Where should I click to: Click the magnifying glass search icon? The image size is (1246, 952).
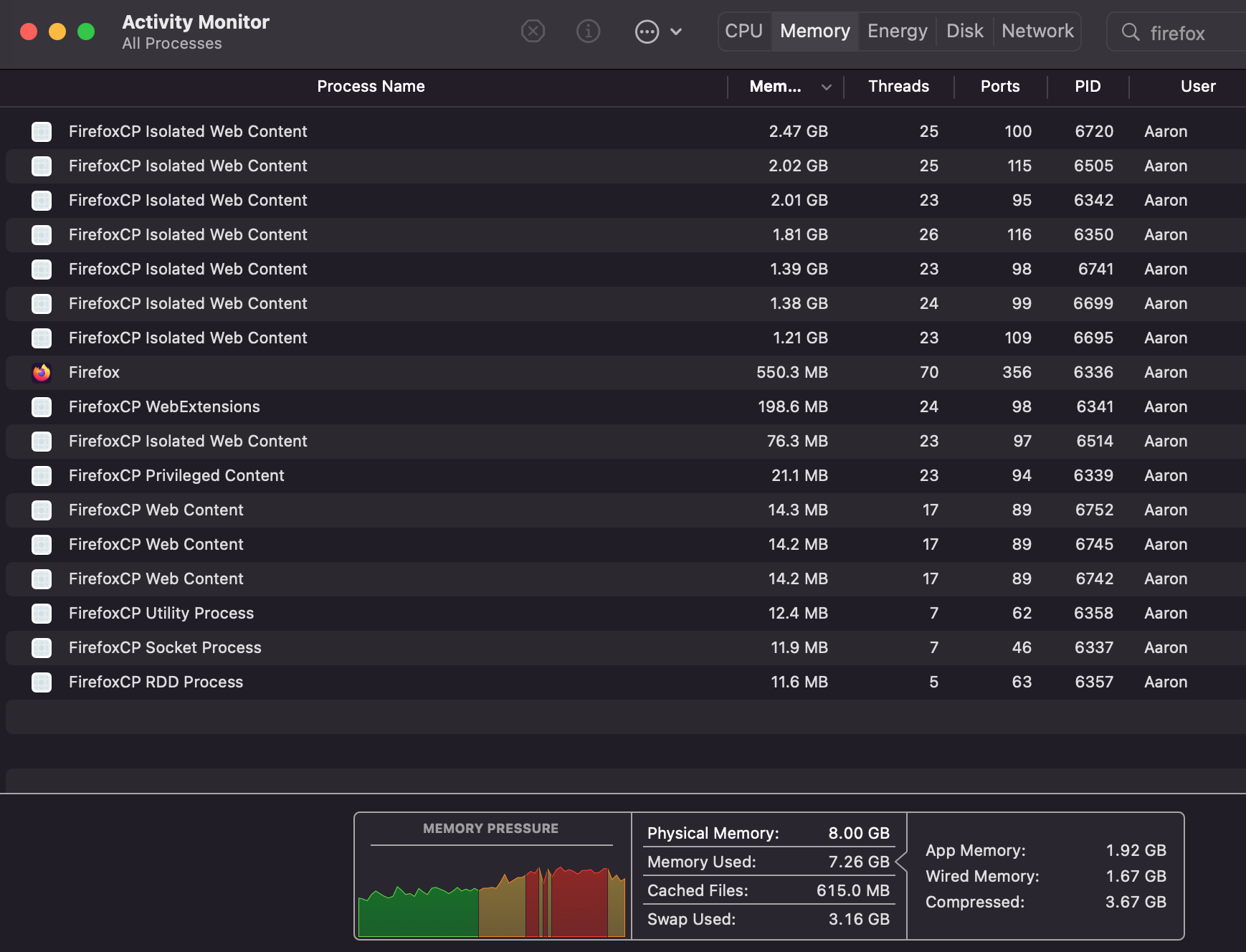point(1131,32)
